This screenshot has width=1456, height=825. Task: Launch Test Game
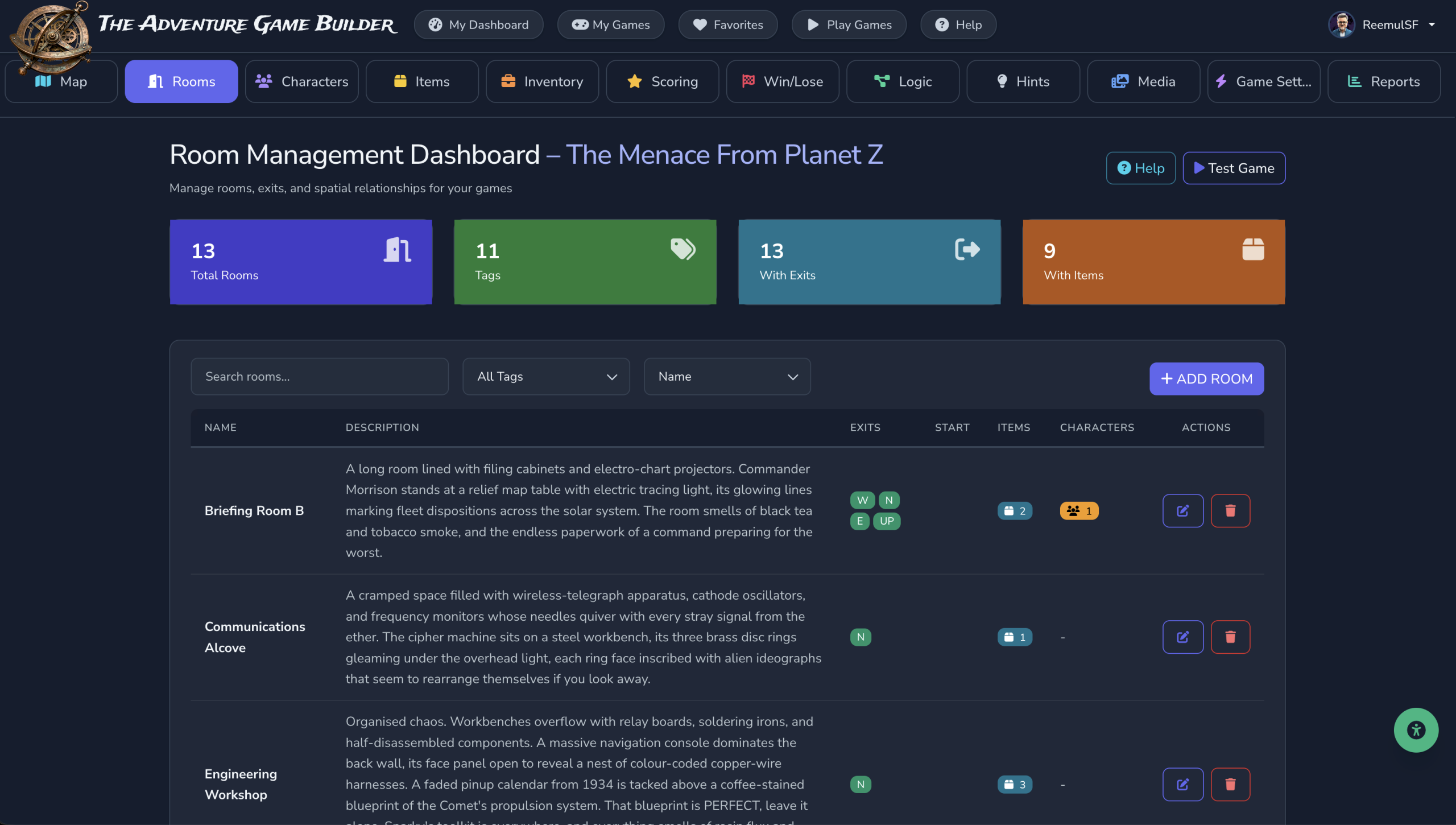(1234, 168)
